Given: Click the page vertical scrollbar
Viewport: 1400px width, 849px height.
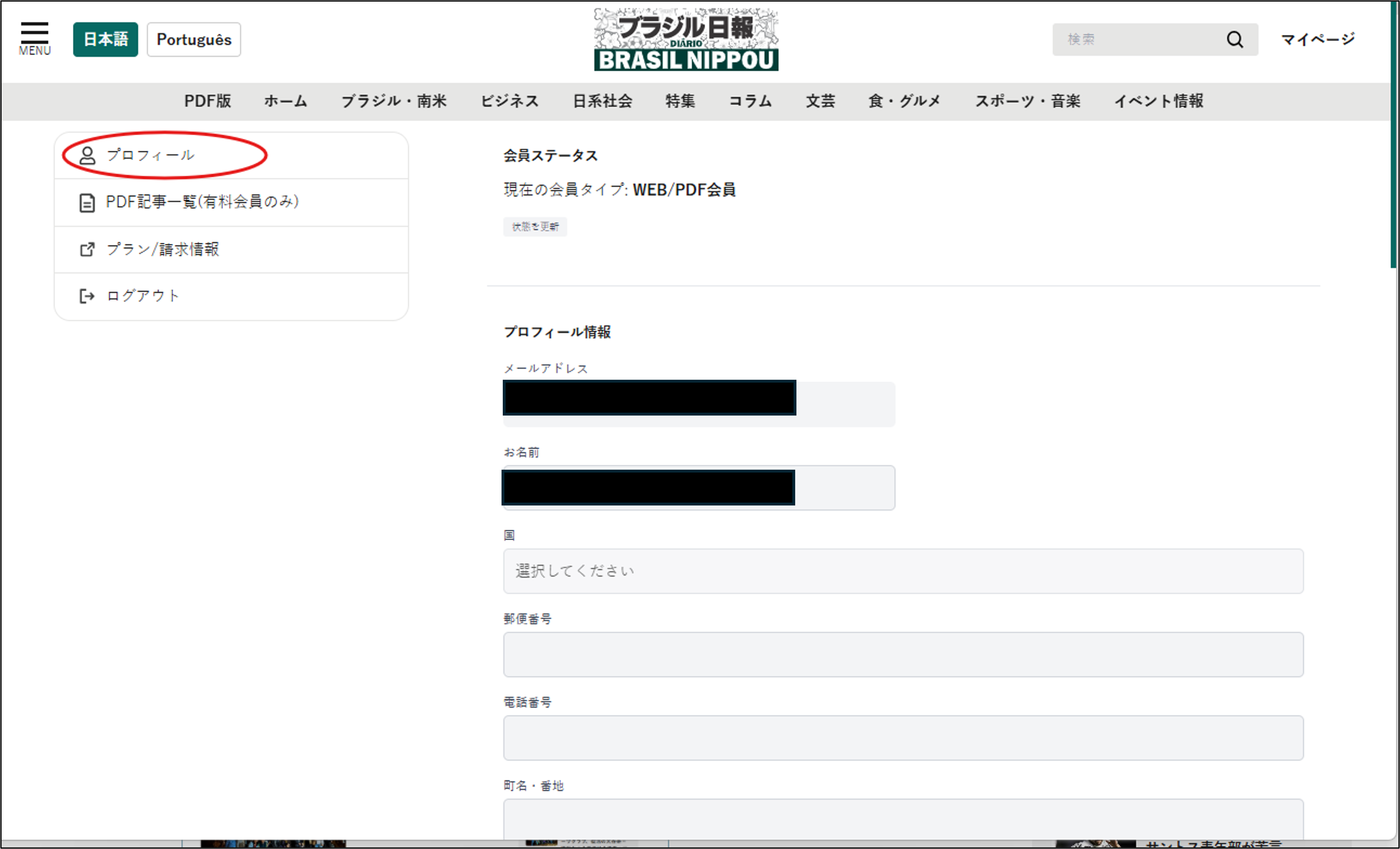Looking at the screenshot, I should point(1394,135).
